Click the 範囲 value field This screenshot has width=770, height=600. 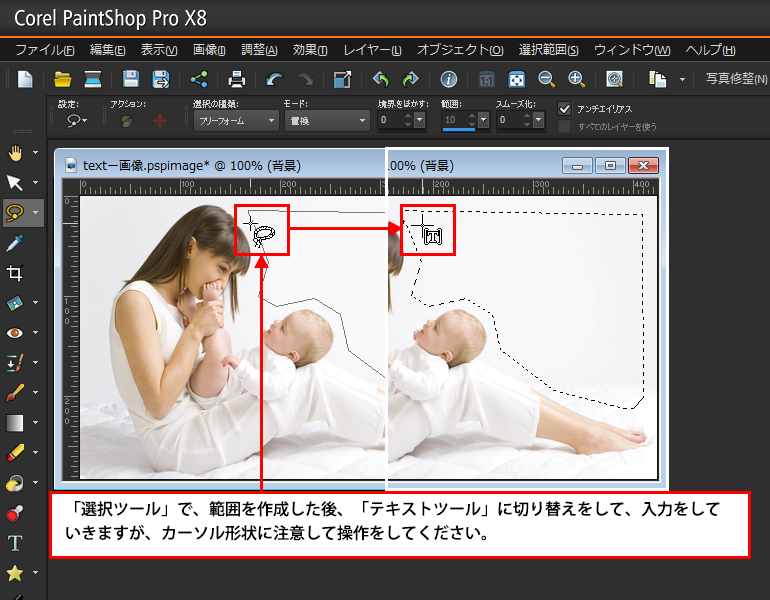click(x=455, y=120)
